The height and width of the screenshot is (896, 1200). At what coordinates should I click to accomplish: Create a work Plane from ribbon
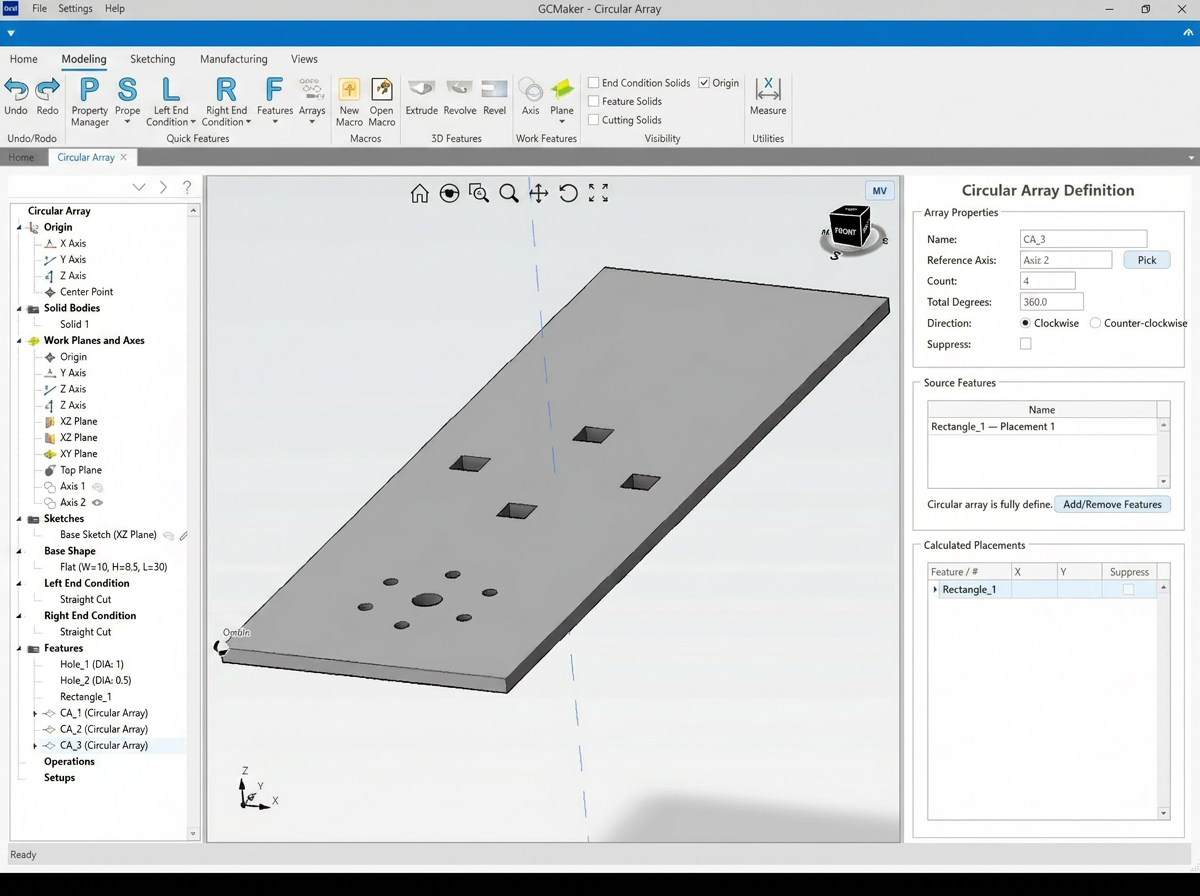(562, 101)
